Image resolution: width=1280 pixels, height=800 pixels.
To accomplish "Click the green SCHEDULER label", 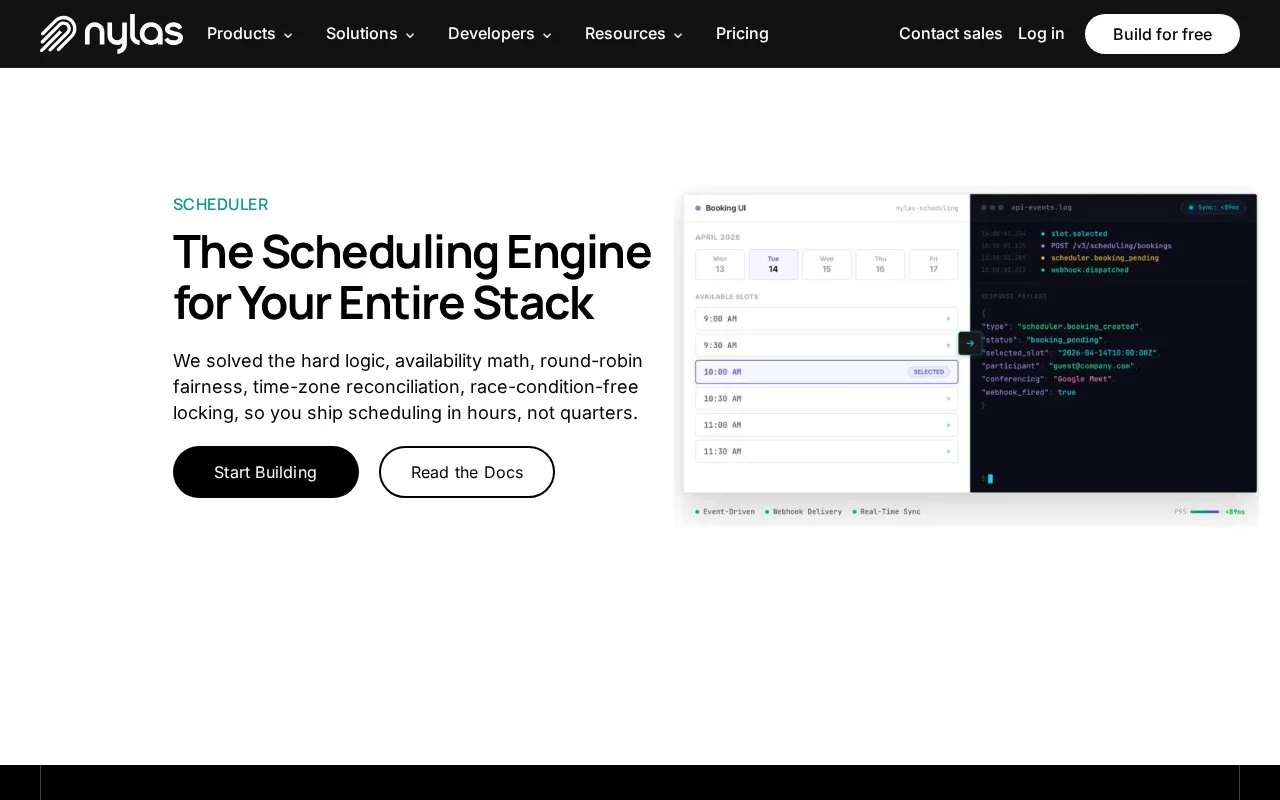I will tap(221, 205).
